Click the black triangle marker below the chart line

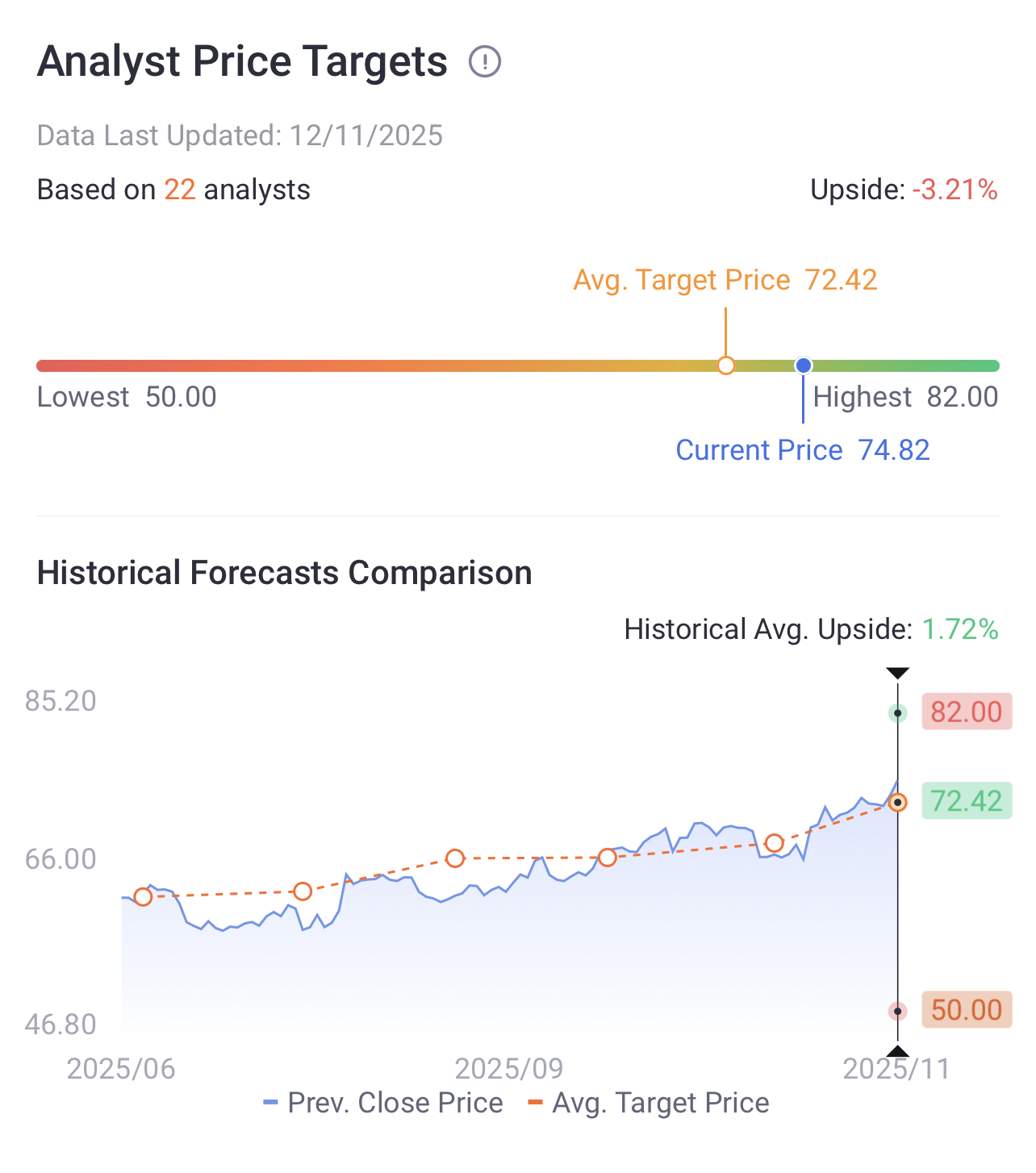point(897,1050)
